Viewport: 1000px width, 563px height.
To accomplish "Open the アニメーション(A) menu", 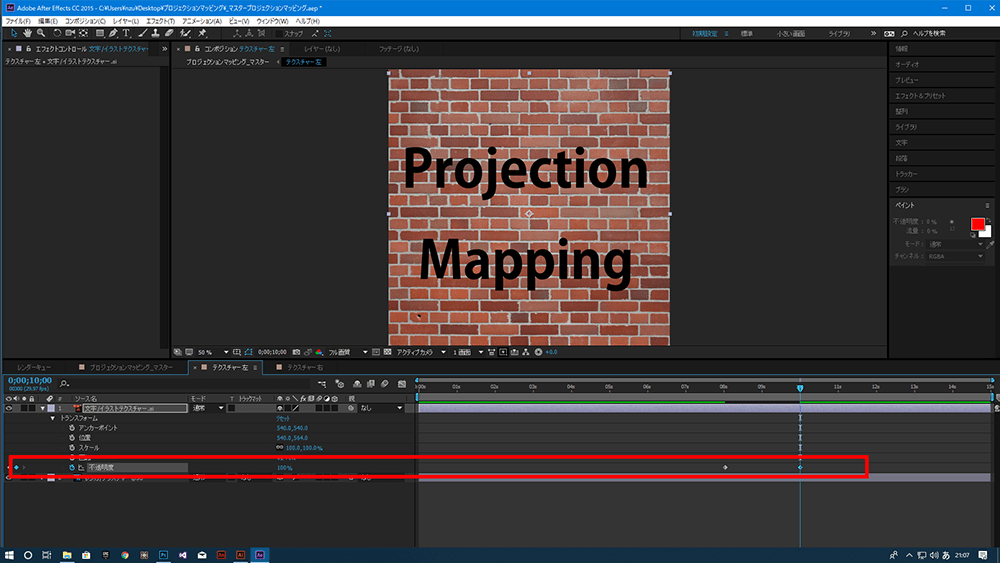I will point(202,21).
